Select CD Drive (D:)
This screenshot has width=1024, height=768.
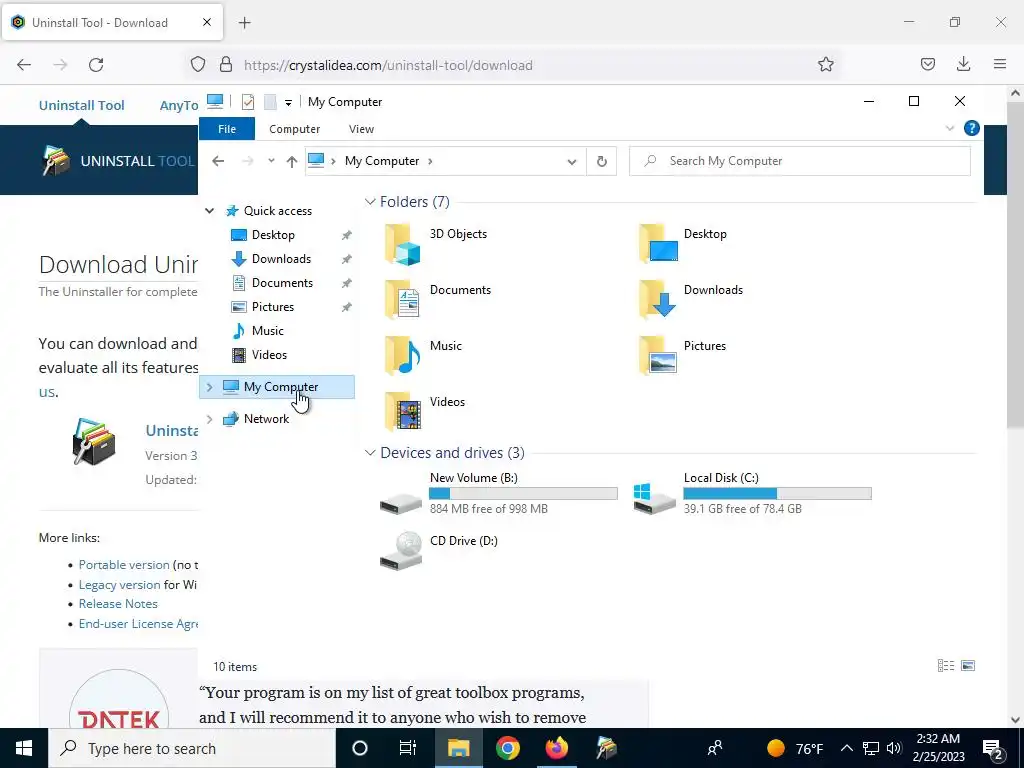pos(439,550)
